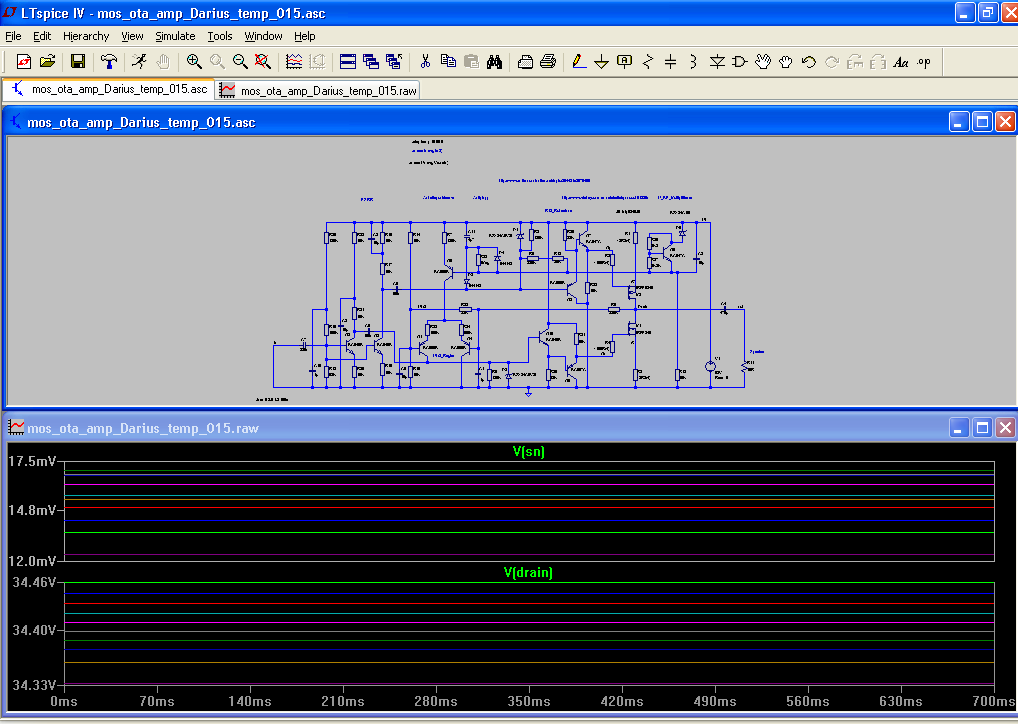Place a ground symbol from the toolbar

pyautogui.click(x=602, y=62)
